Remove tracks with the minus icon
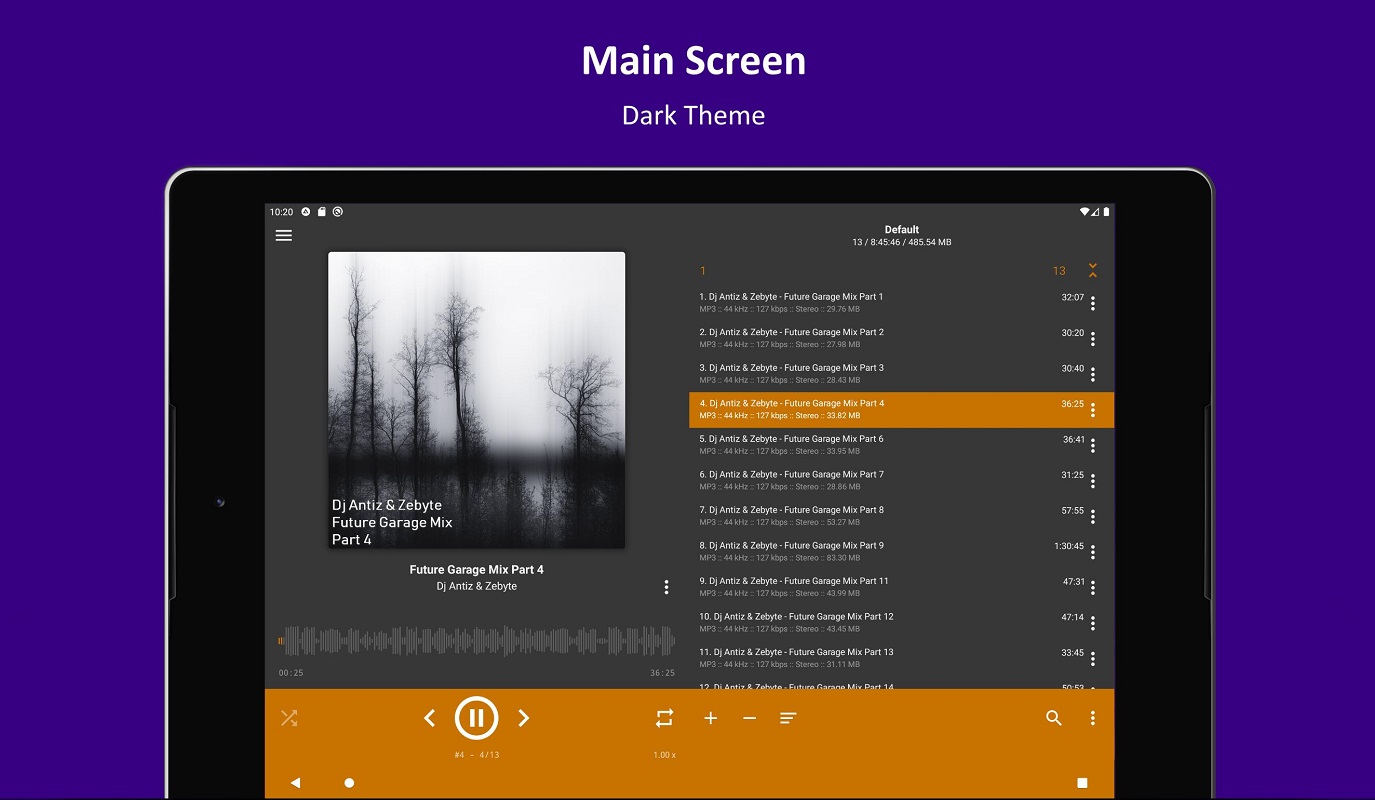Viewport: 1375px width, 800px height. [749, 718]
